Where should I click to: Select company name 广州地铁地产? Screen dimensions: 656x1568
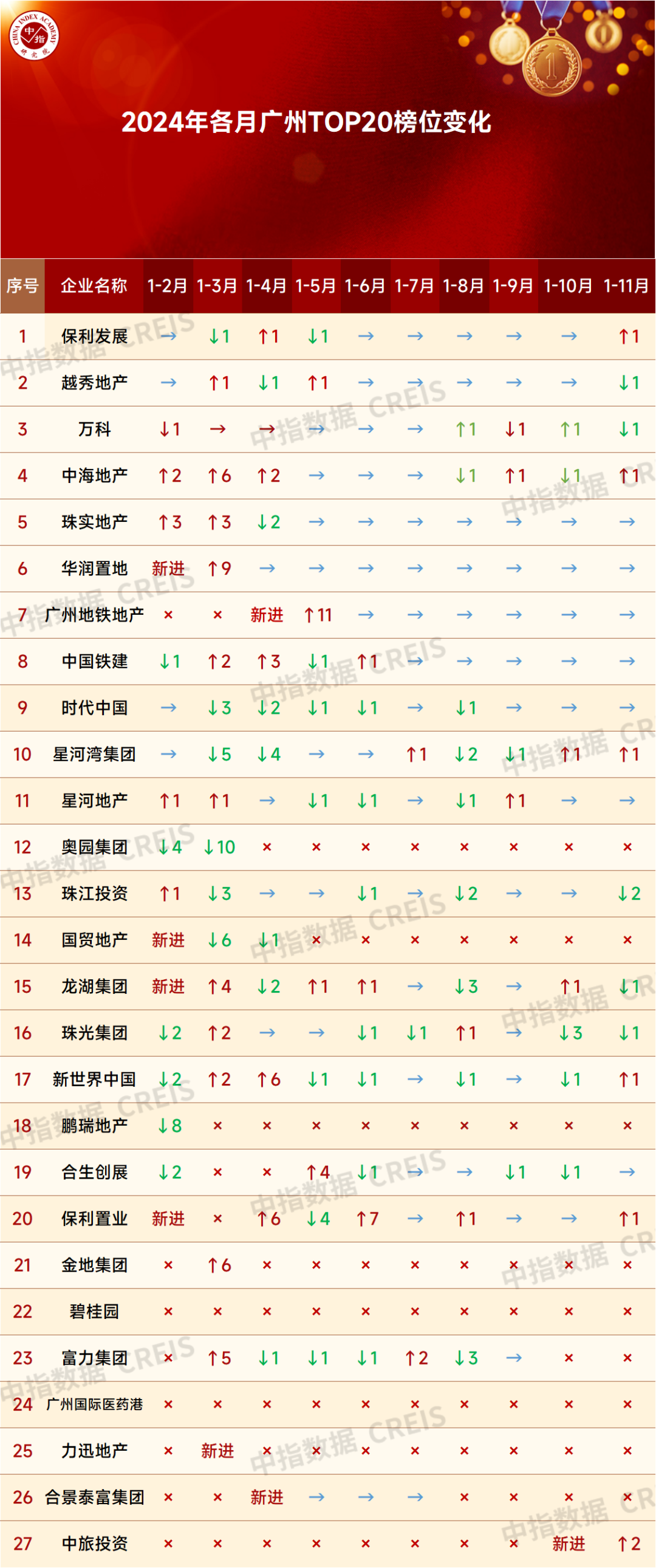[x=94, y=615]
